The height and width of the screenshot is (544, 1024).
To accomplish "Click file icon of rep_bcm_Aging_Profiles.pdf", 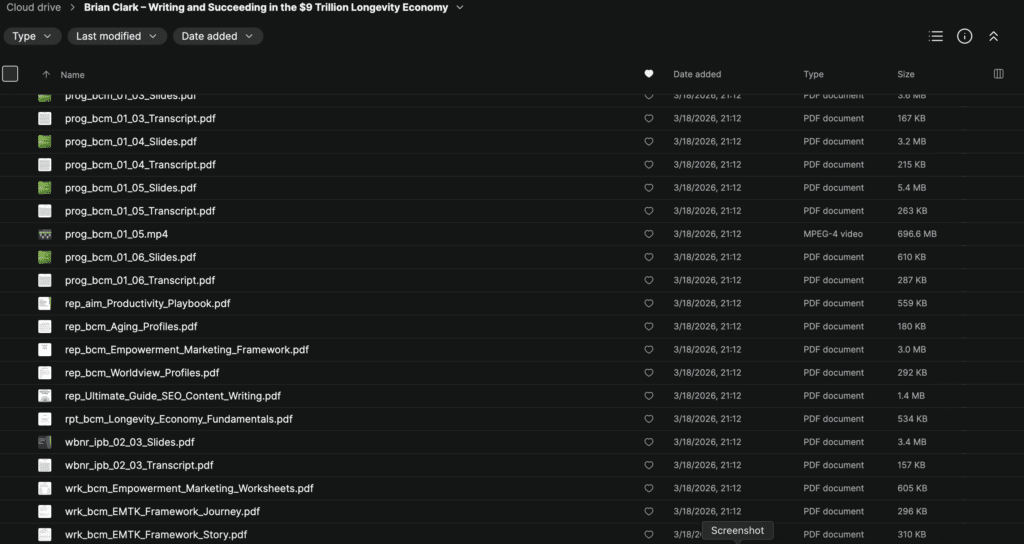I will click(44, 327).
